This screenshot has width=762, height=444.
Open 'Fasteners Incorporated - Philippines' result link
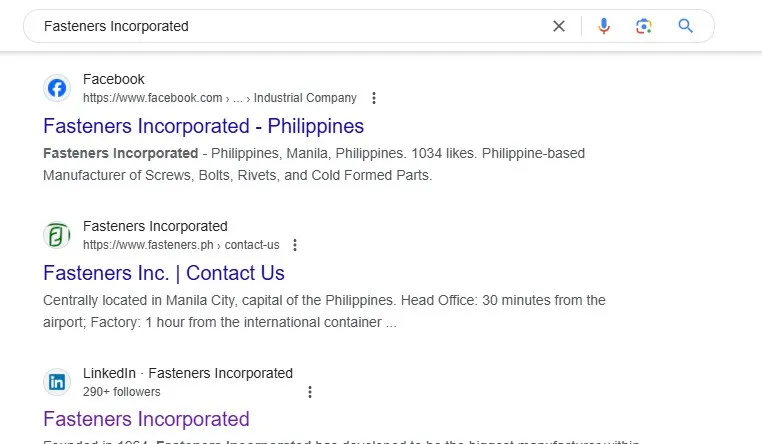(204, 126)
